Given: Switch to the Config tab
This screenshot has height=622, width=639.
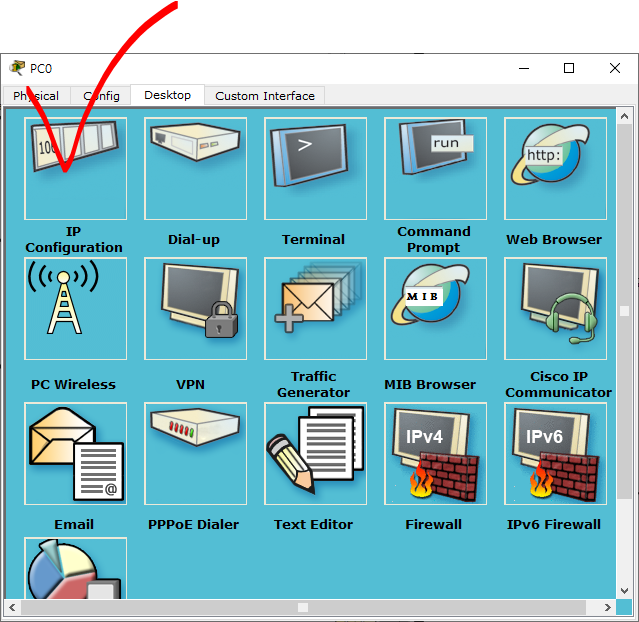Looking at the screenshot, I should coord(101,96).
